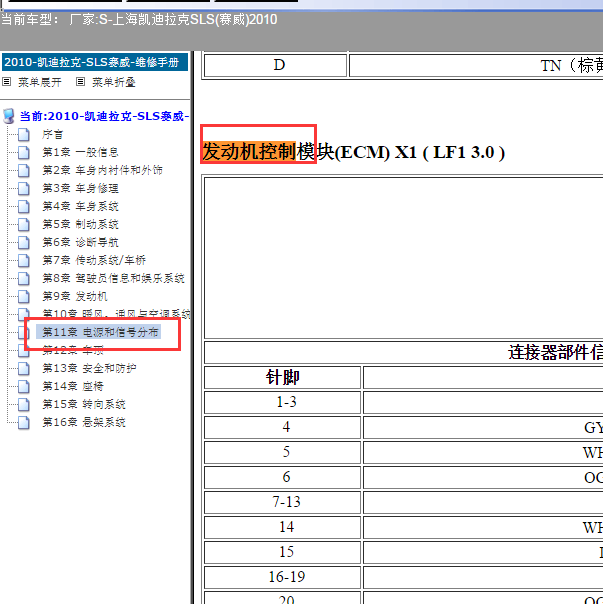The image size is (603, 604).
Task: Click the 针脚 column header
Action: (282, 377)
